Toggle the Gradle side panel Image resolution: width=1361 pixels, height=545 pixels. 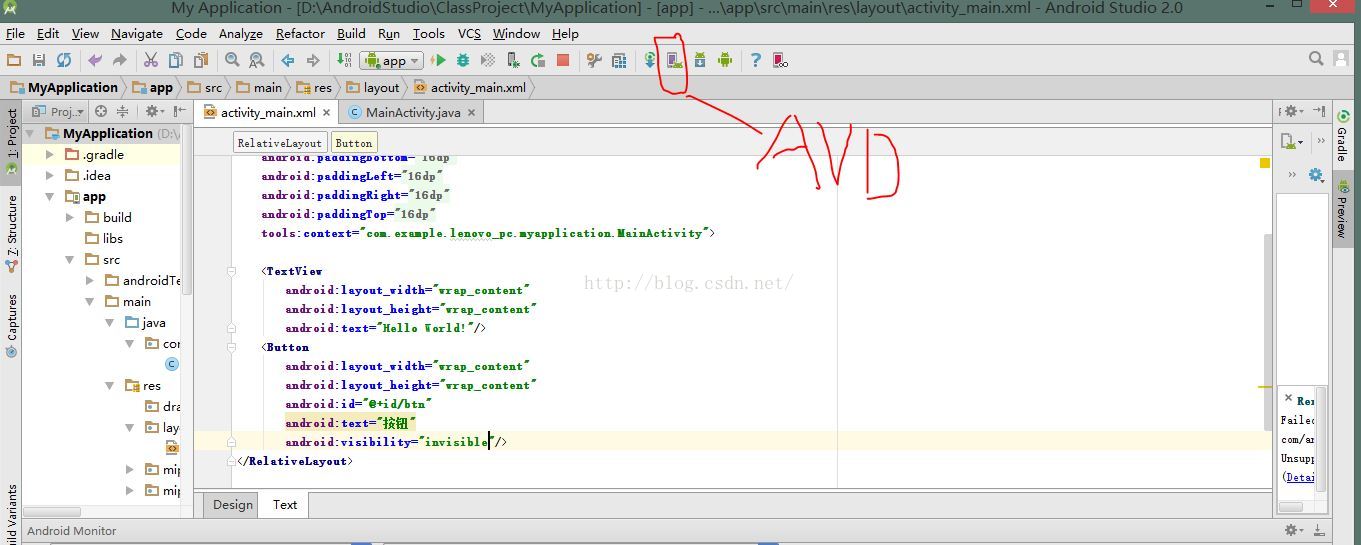click(1342, 138)
